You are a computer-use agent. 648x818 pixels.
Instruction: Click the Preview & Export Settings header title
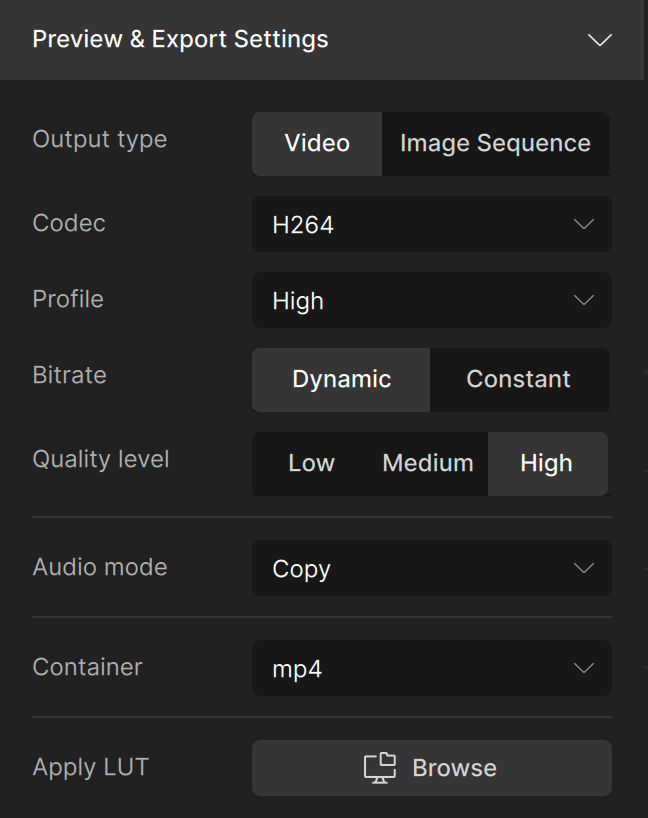point(180,40)
